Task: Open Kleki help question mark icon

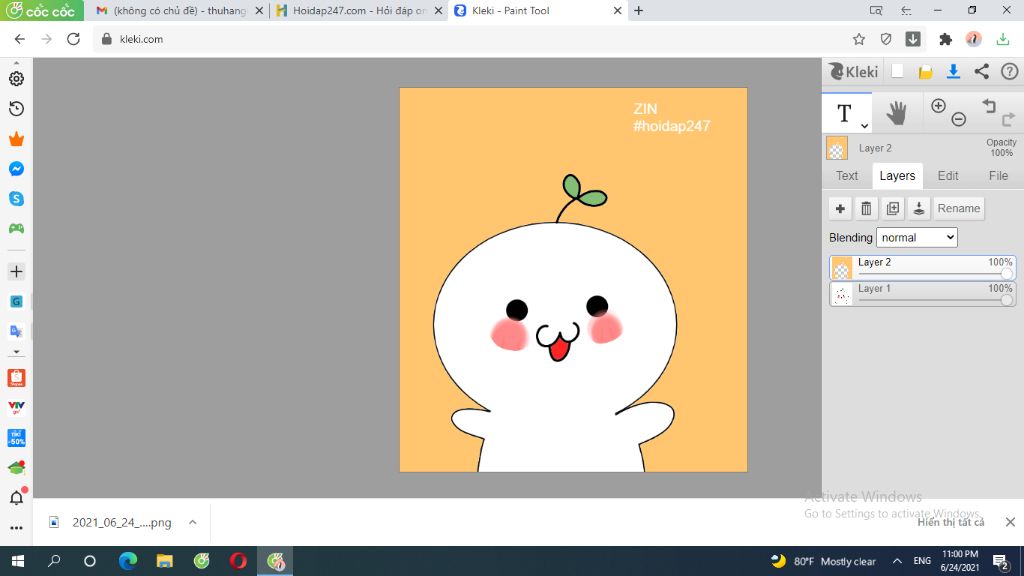Action: tap(1010, 71)
